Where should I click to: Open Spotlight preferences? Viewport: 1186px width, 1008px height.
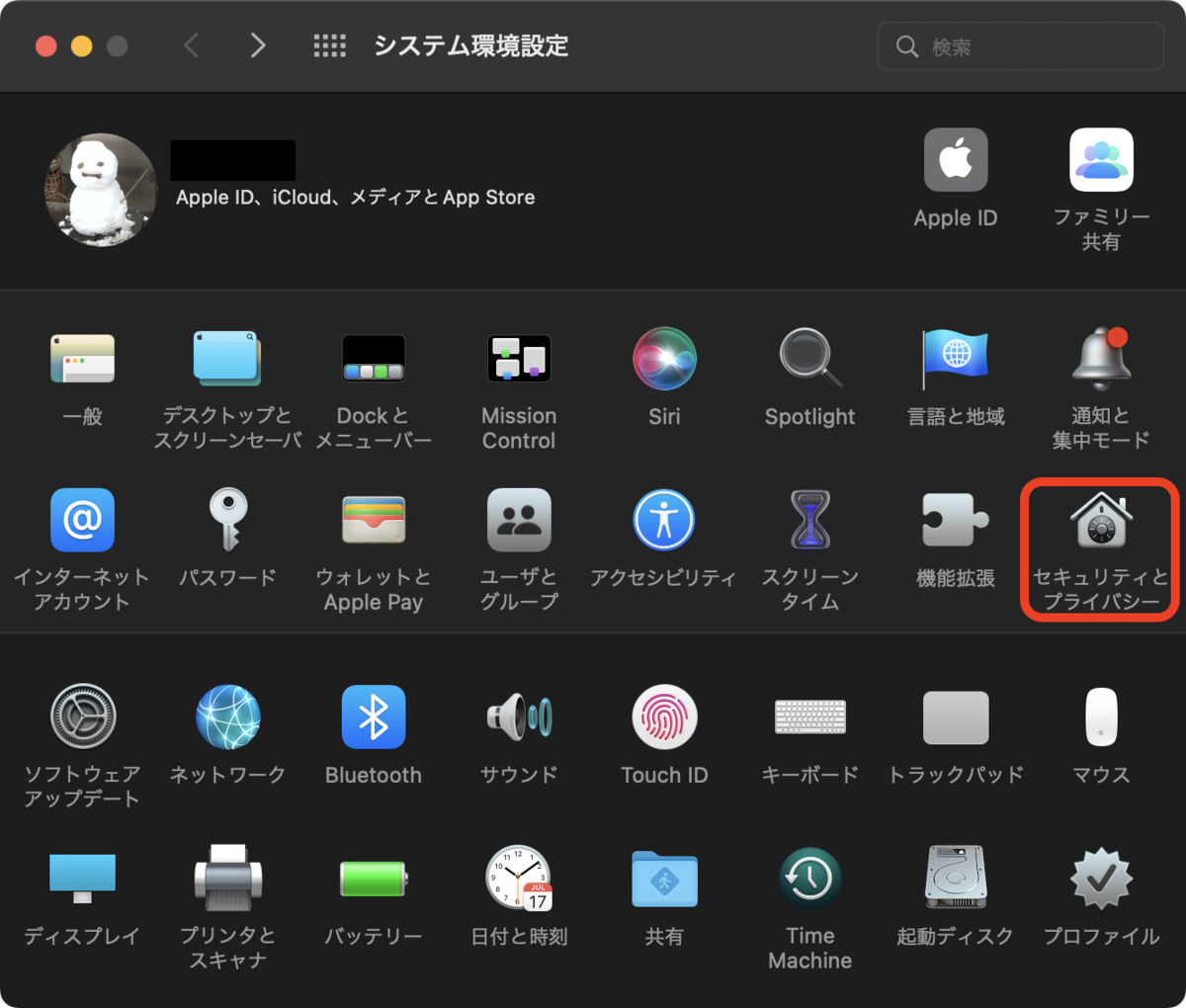point(810,358)
